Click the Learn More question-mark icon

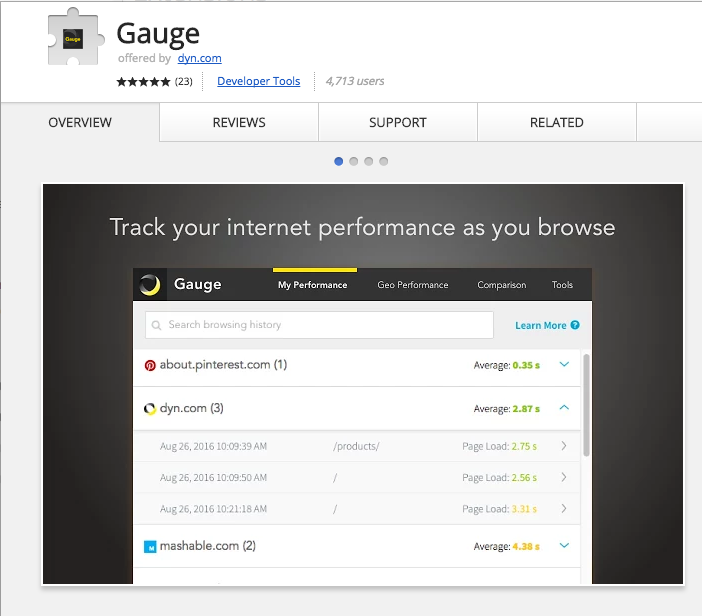pyautogui.click(x=575, y=325)
